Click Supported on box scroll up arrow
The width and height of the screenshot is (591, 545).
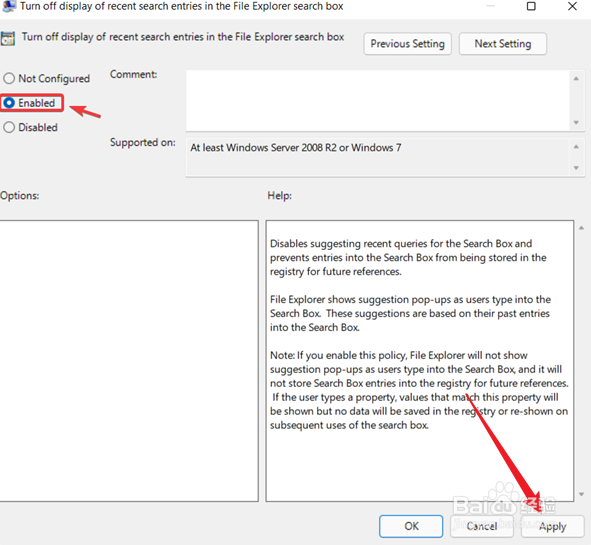(576, 147)
